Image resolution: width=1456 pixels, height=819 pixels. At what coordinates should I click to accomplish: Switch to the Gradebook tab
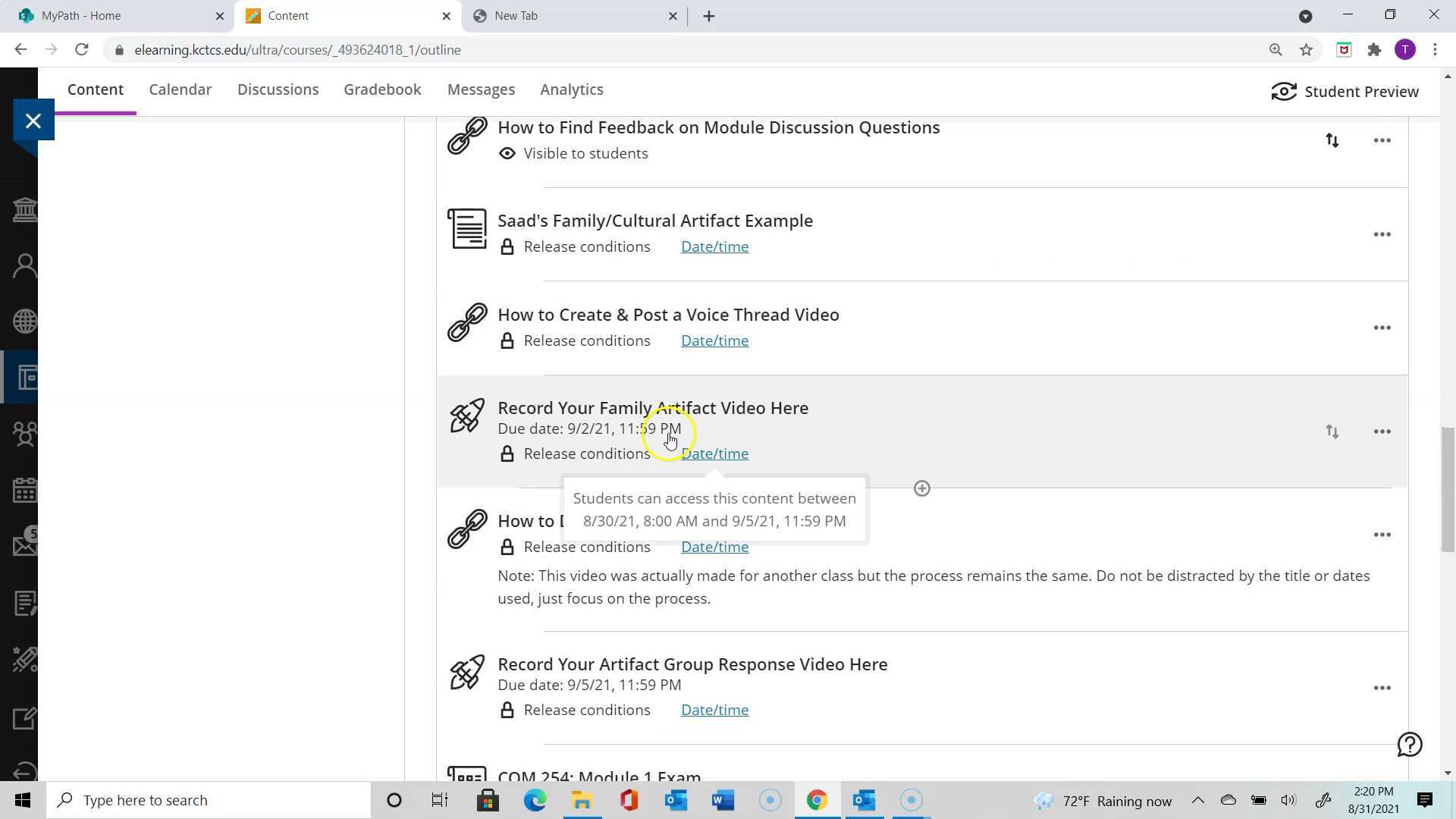click(x=382, y=89)
